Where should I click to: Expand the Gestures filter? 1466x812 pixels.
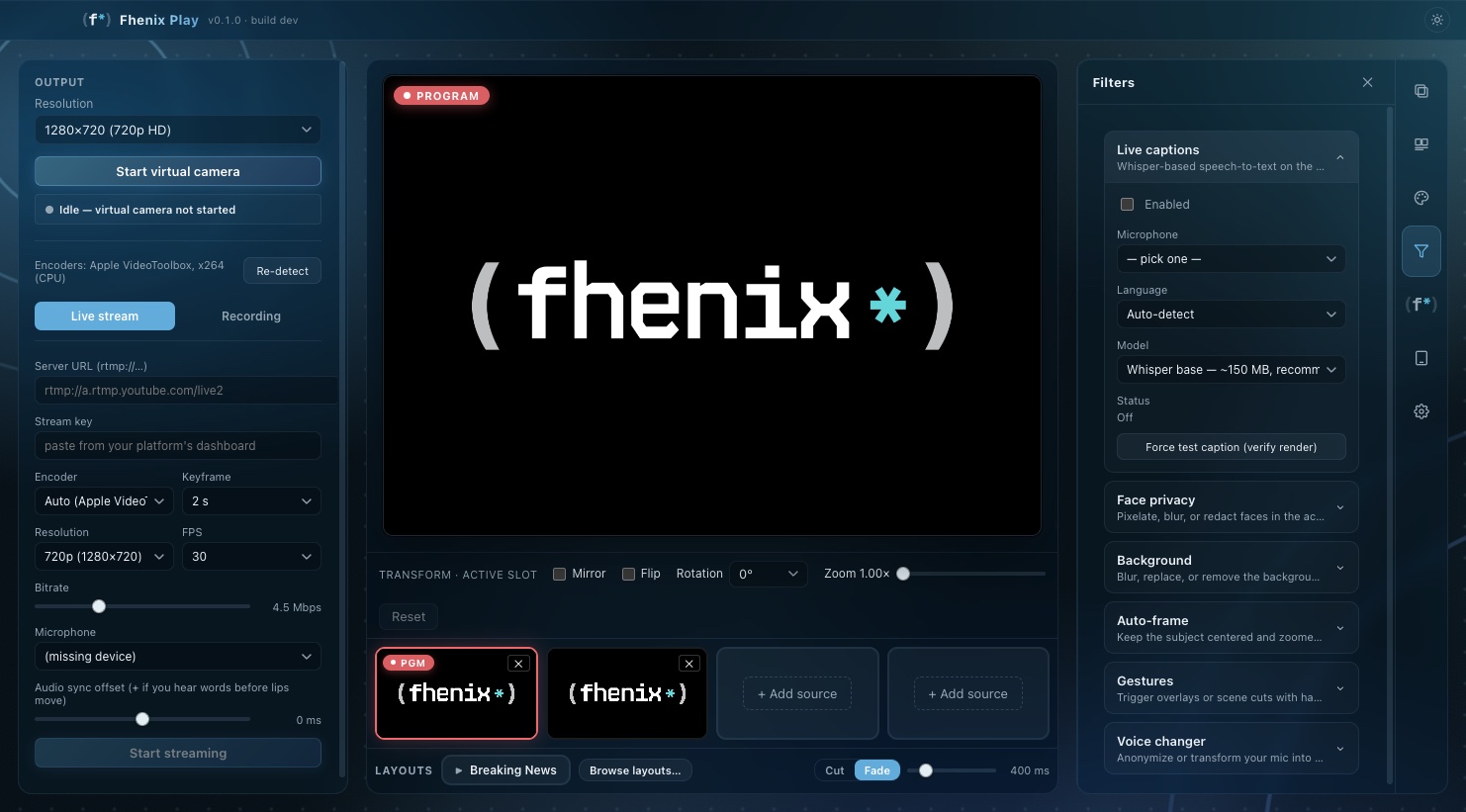(1231, 688)
